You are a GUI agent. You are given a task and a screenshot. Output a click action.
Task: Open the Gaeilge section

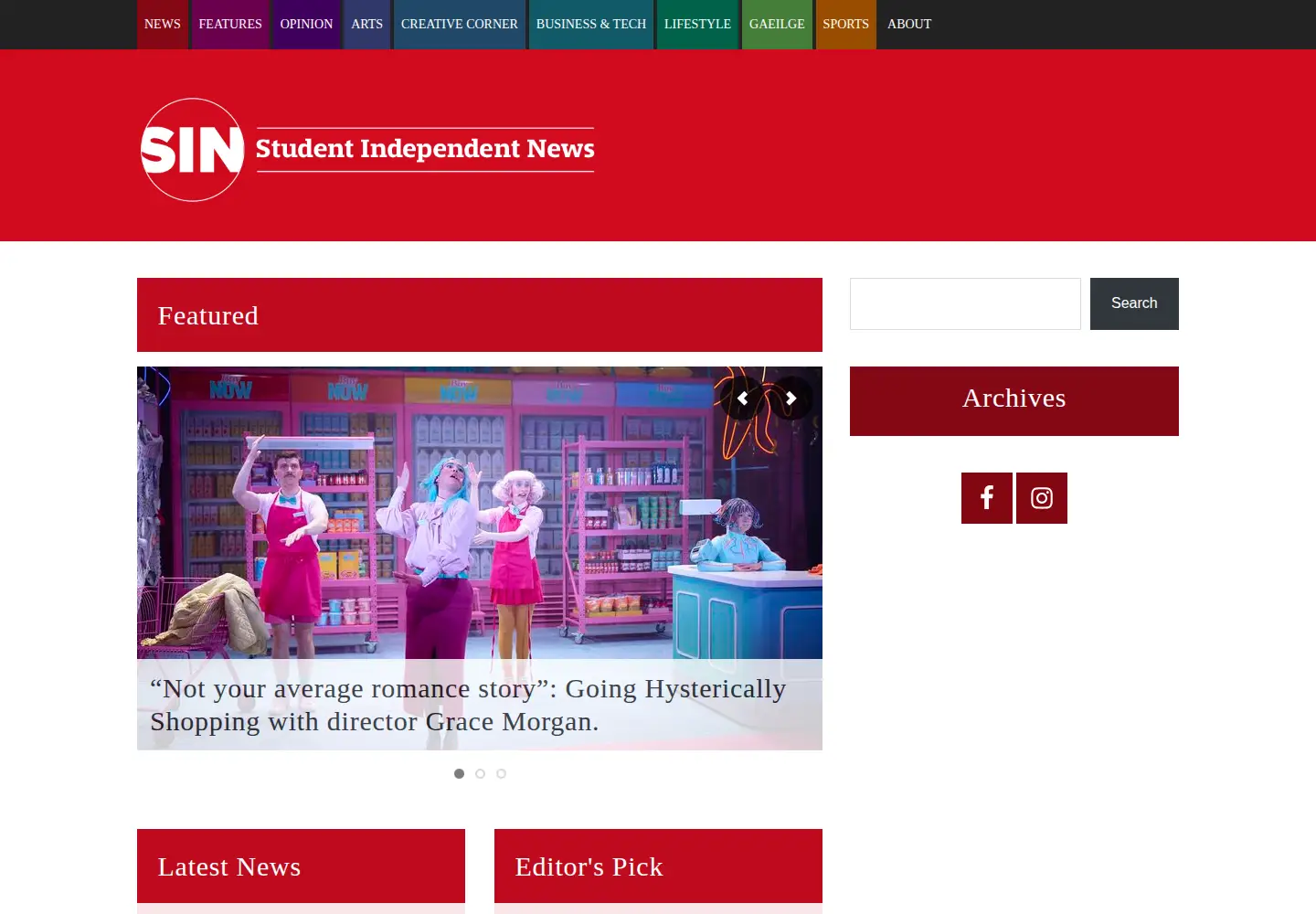[x=777, y=25]
